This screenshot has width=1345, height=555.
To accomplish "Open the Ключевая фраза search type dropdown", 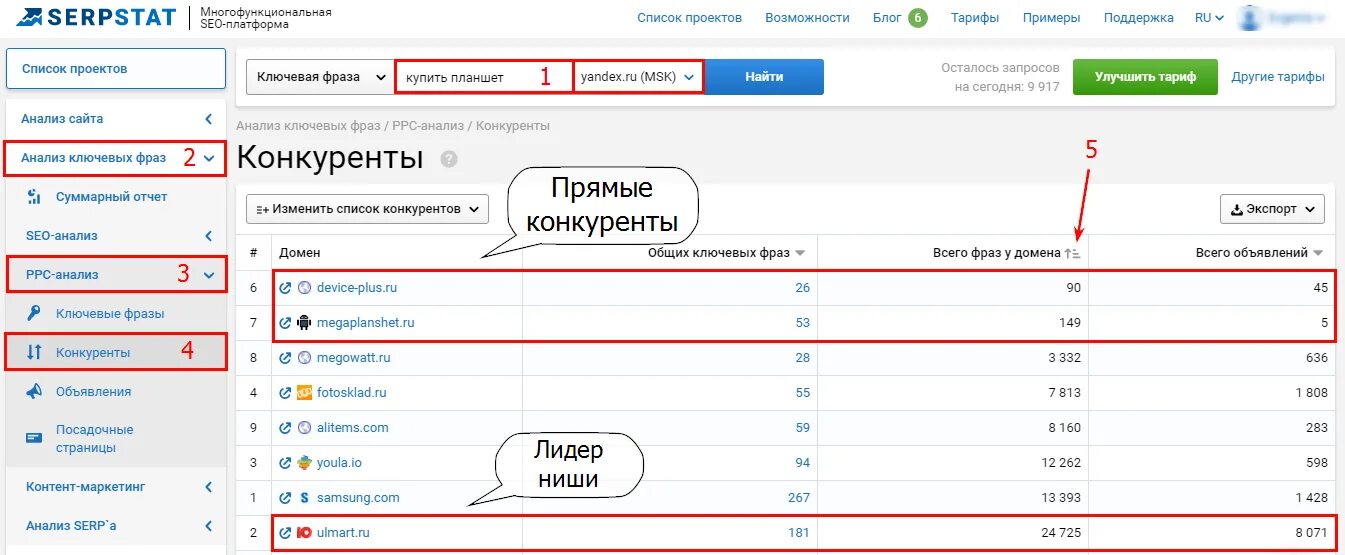I will [320, 77].
